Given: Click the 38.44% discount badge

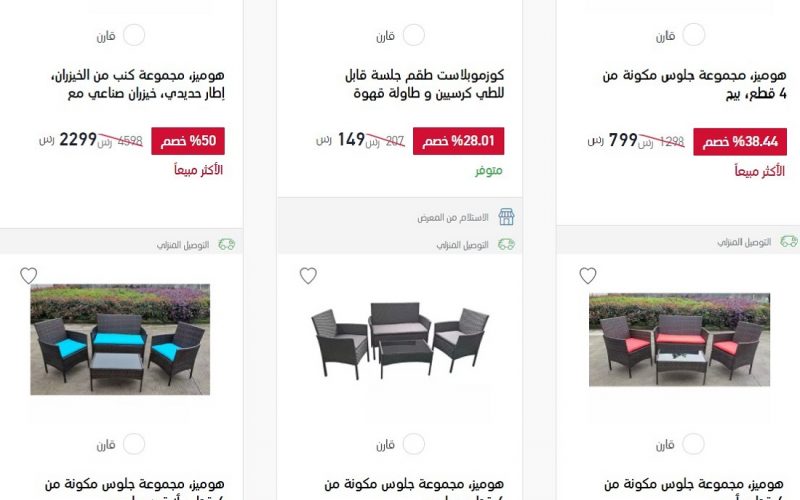Looking at the screenshot, I should click(x=740, y=141).
